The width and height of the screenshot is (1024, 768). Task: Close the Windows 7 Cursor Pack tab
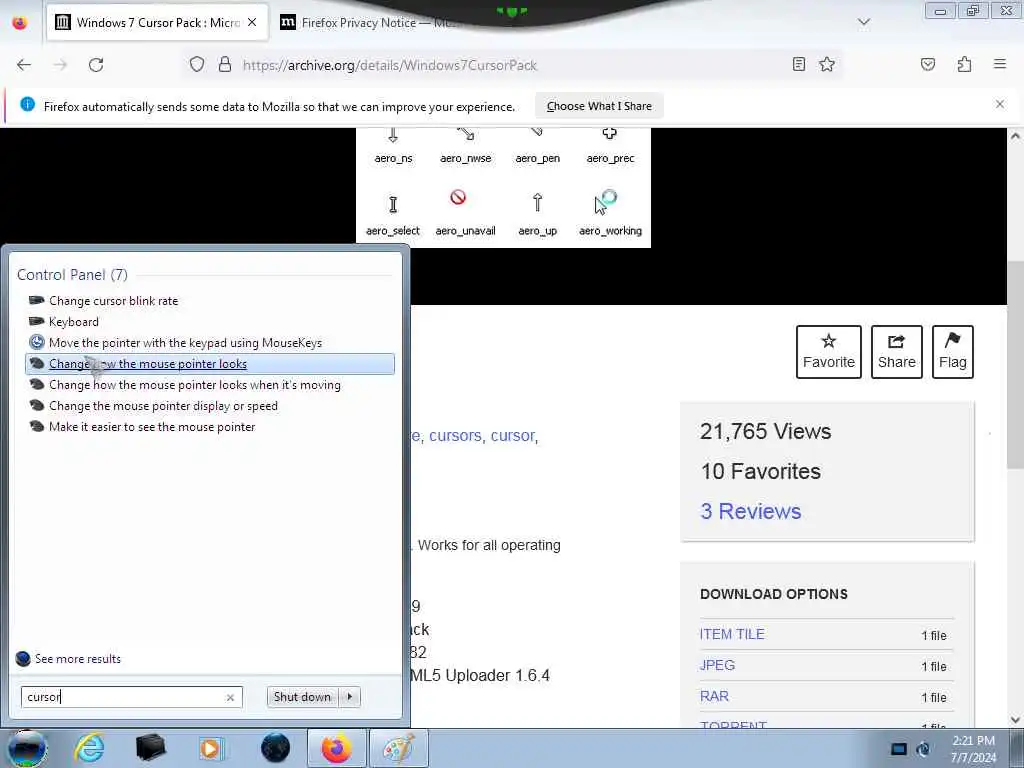tap(252, 22)
